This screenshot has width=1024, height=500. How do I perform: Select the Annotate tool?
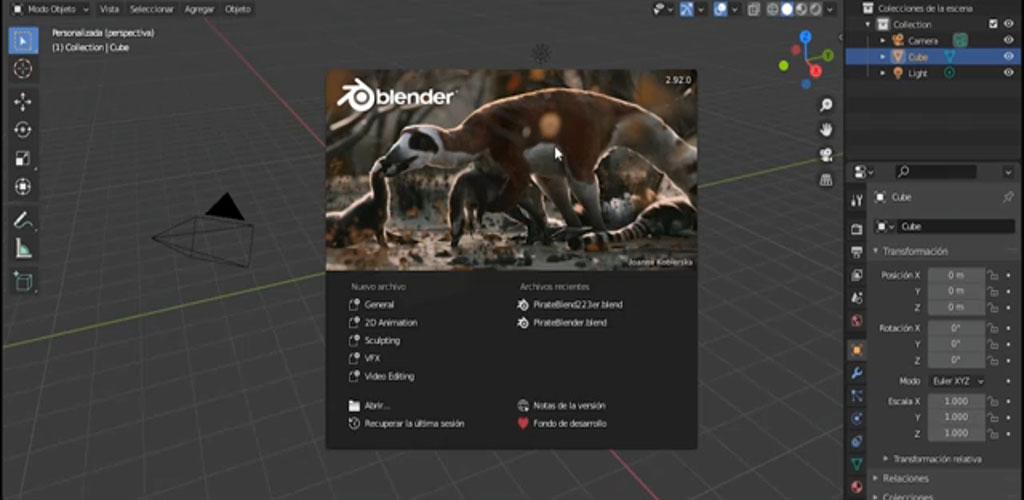(x=23, y=220)
